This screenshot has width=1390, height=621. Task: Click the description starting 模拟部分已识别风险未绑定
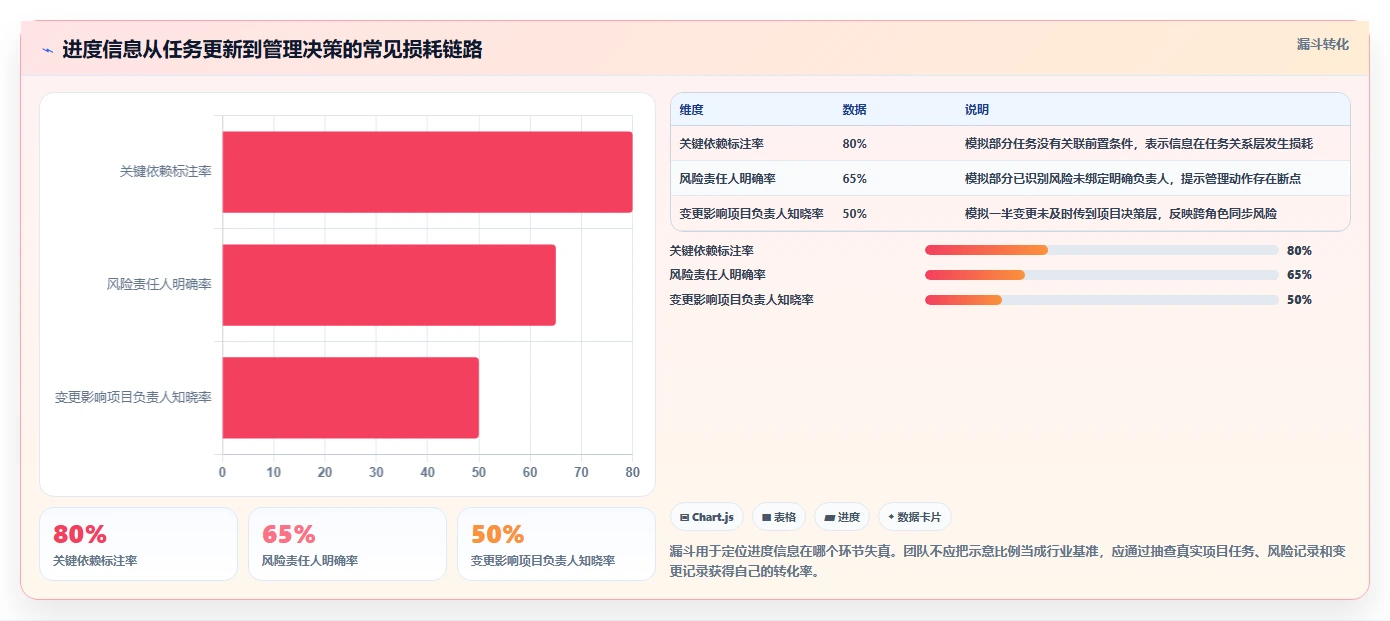1132,179
